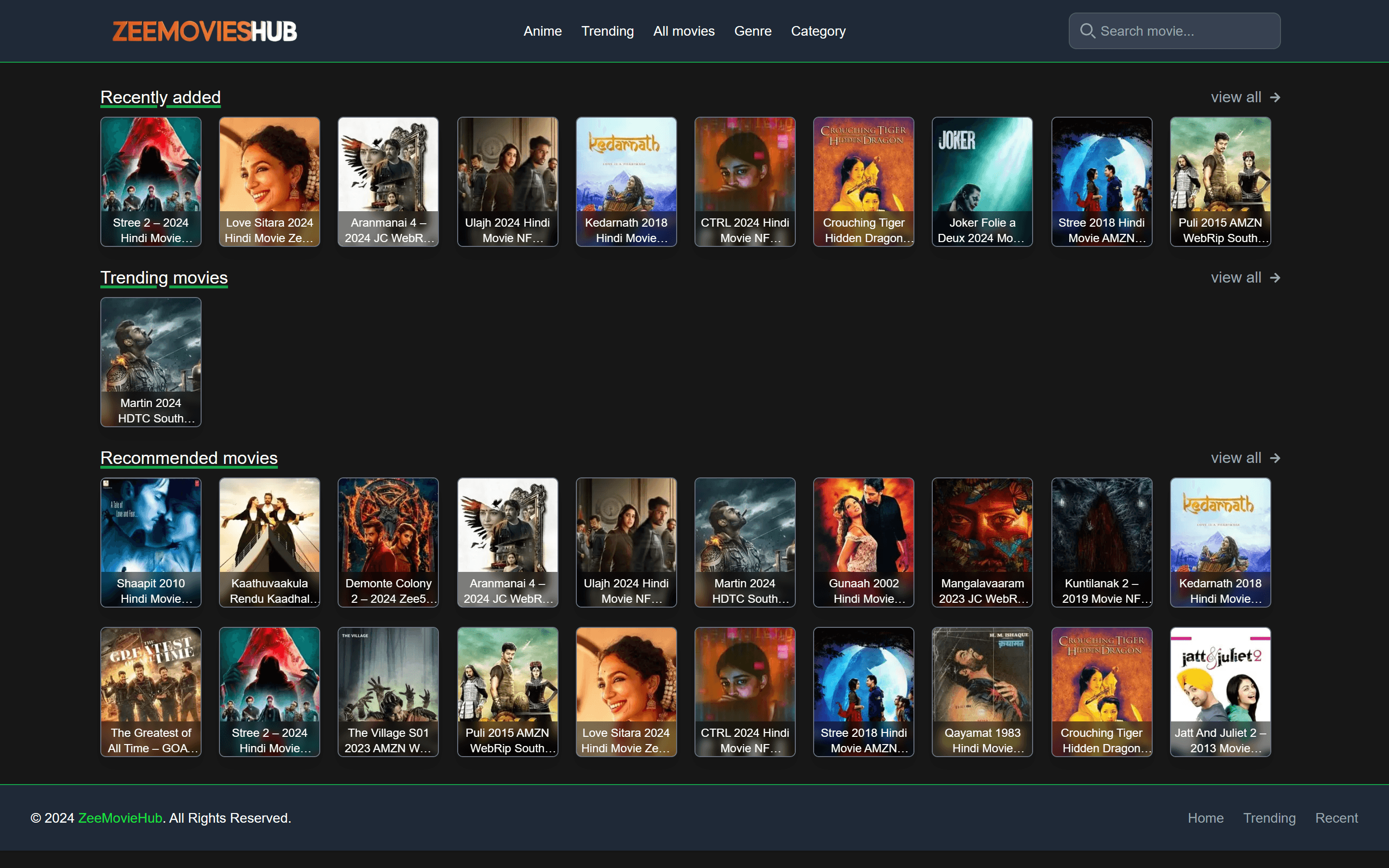Open the Kedarnath 2018 recommended movie poster
Screen dimensions: 1389x868
(x=1220, y=542)
